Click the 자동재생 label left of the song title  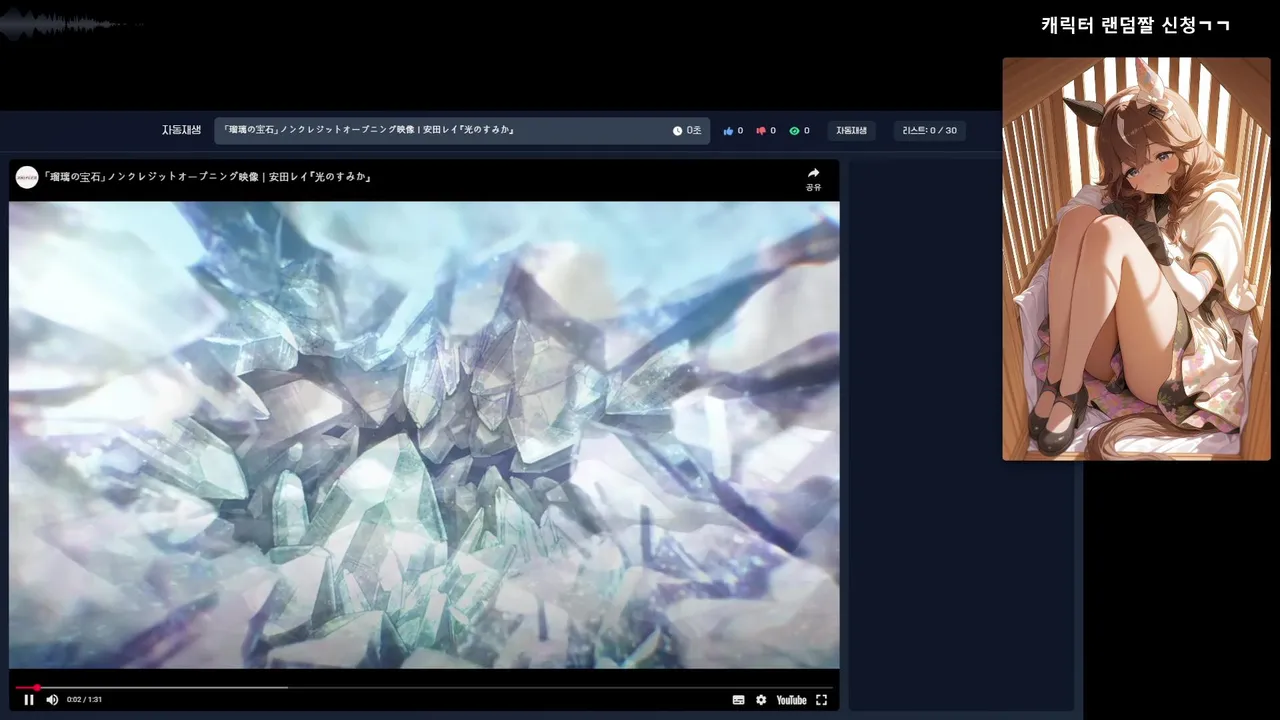[182, 130]
